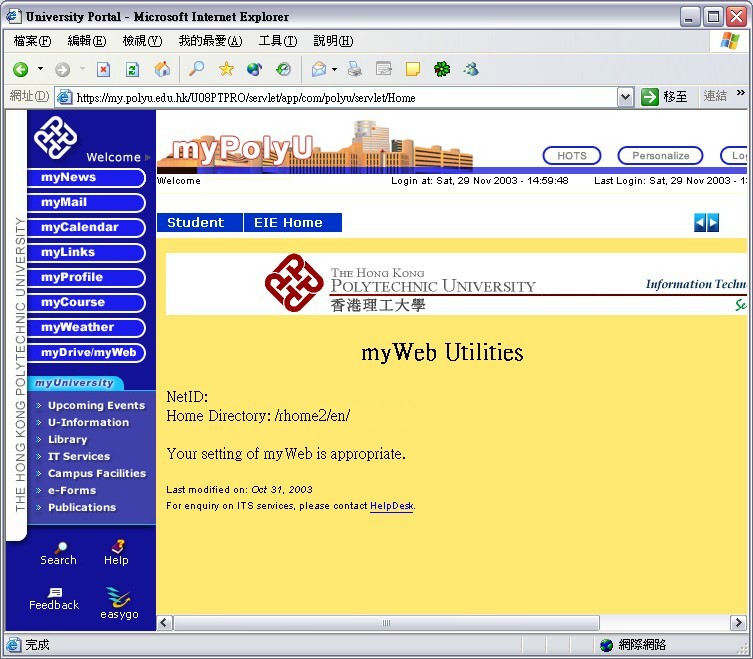Viewport: 753px width, 659px height.
Task: Switch to the Student tab
Action: coord(200,222)
